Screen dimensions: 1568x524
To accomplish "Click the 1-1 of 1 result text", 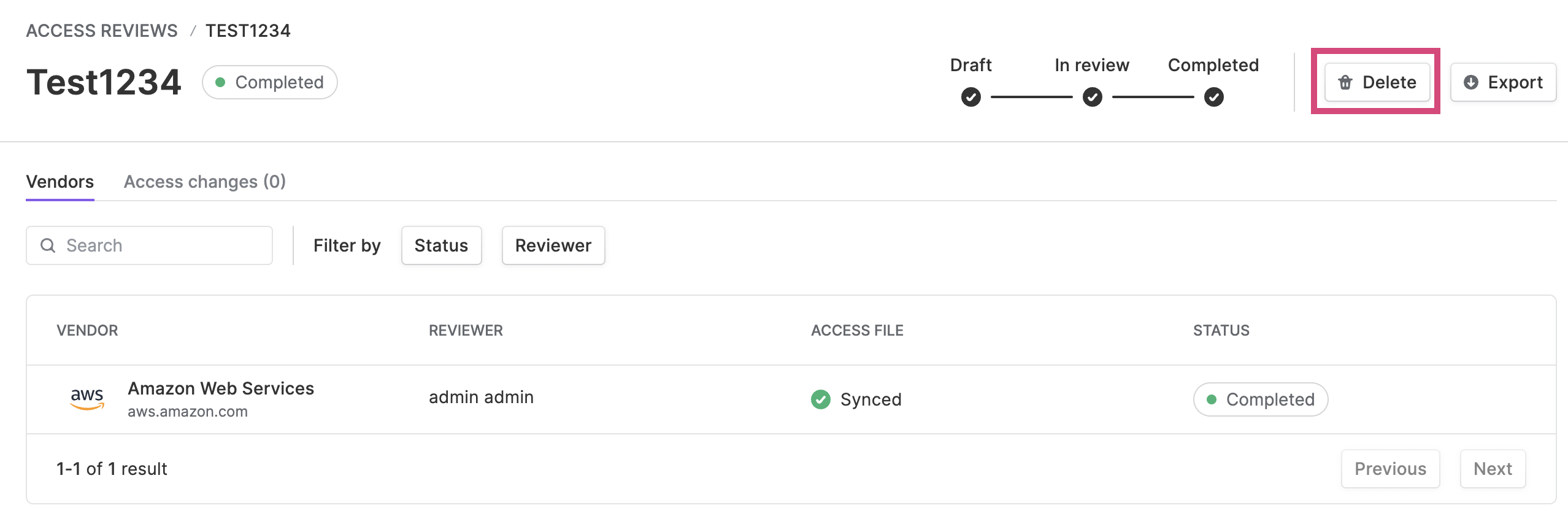I will tap(112, 469).
